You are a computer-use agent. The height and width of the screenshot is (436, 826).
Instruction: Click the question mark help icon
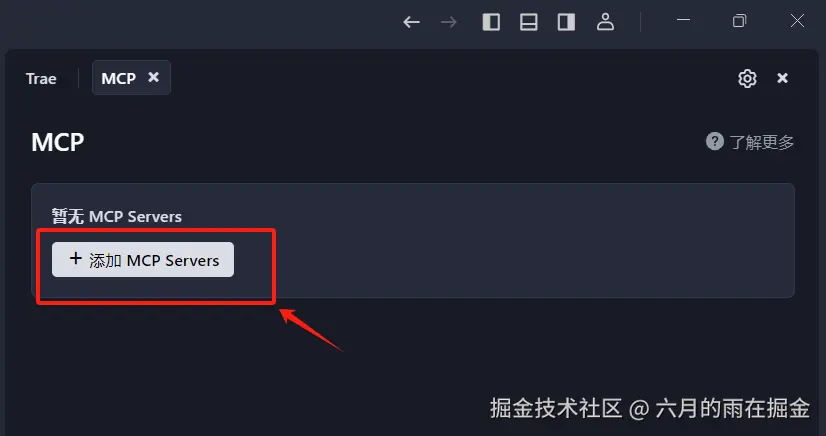point(714,141)
